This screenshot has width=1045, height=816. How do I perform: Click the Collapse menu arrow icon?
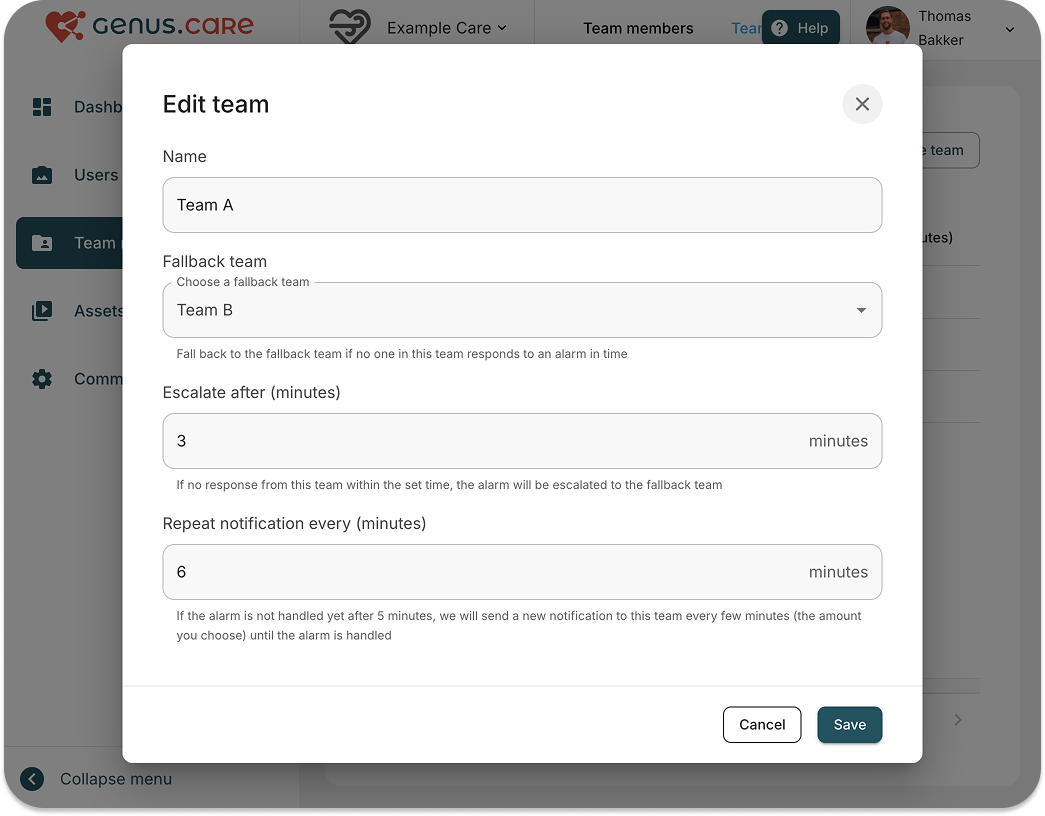[32, 779]
